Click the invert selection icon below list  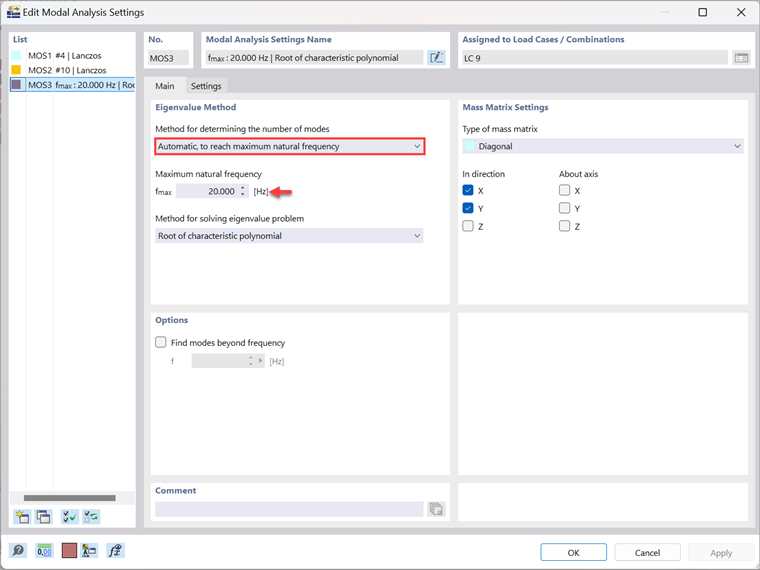[x=91, y=517]
